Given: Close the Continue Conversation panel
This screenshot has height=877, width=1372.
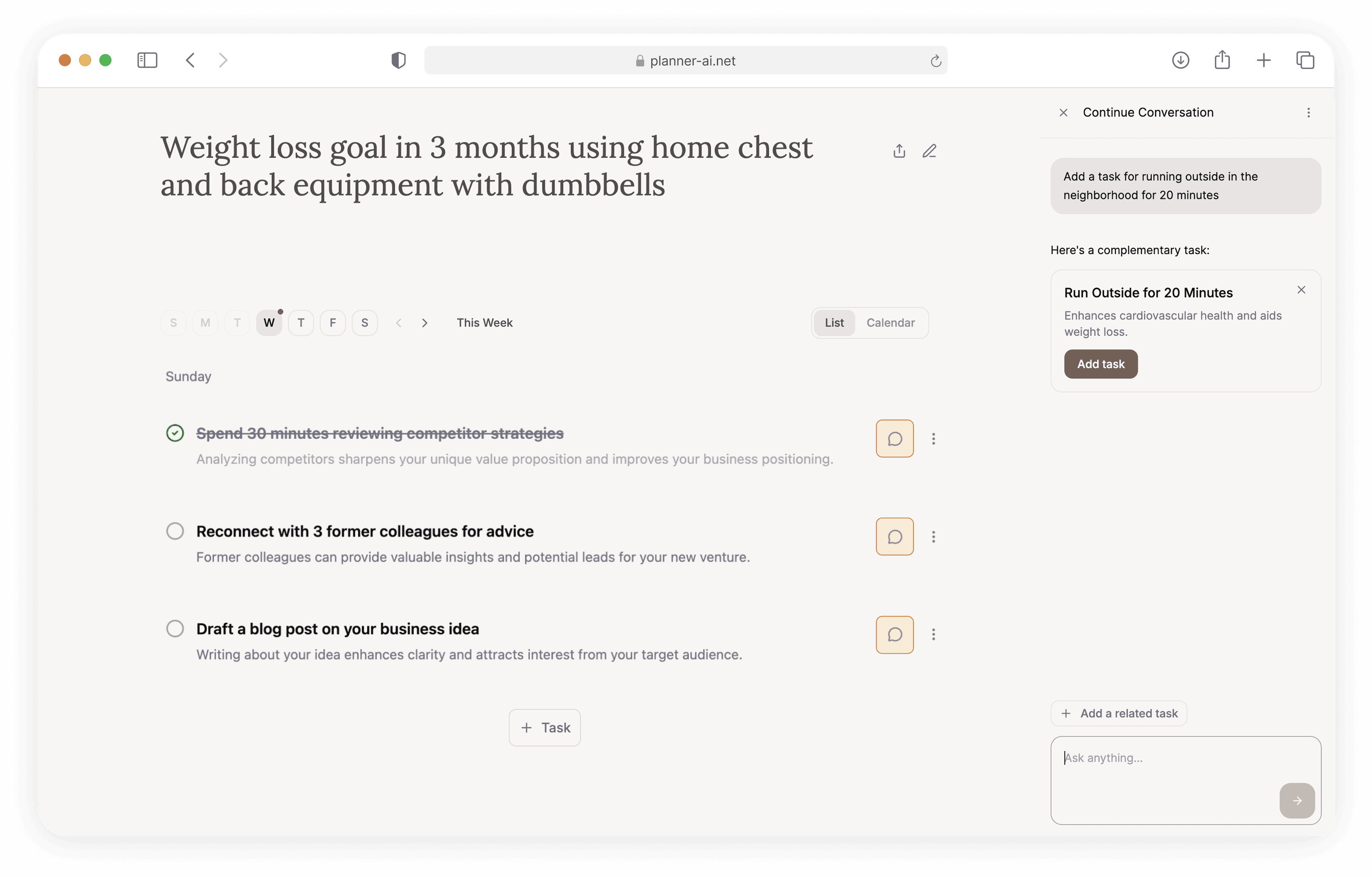Looking at the screenshot, I should pos(1063,112).
